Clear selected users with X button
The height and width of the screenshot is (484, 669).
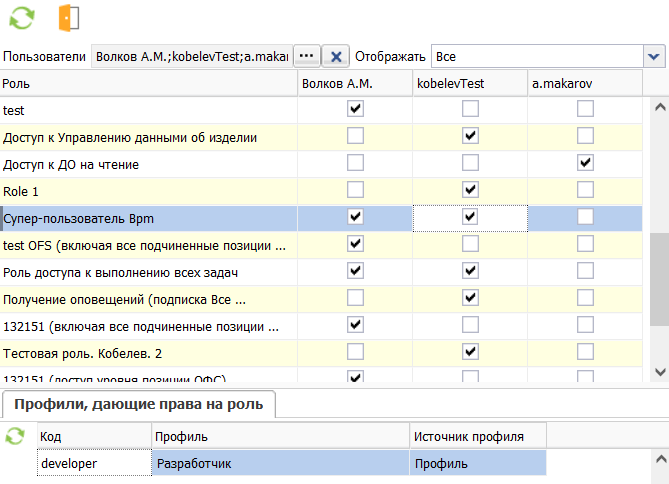tap(337, 57)
